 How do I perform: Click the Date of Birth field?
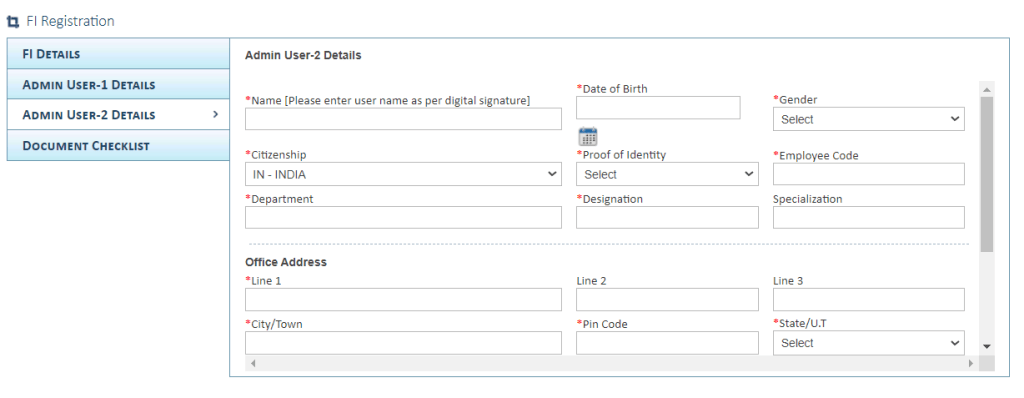[658, 108]
